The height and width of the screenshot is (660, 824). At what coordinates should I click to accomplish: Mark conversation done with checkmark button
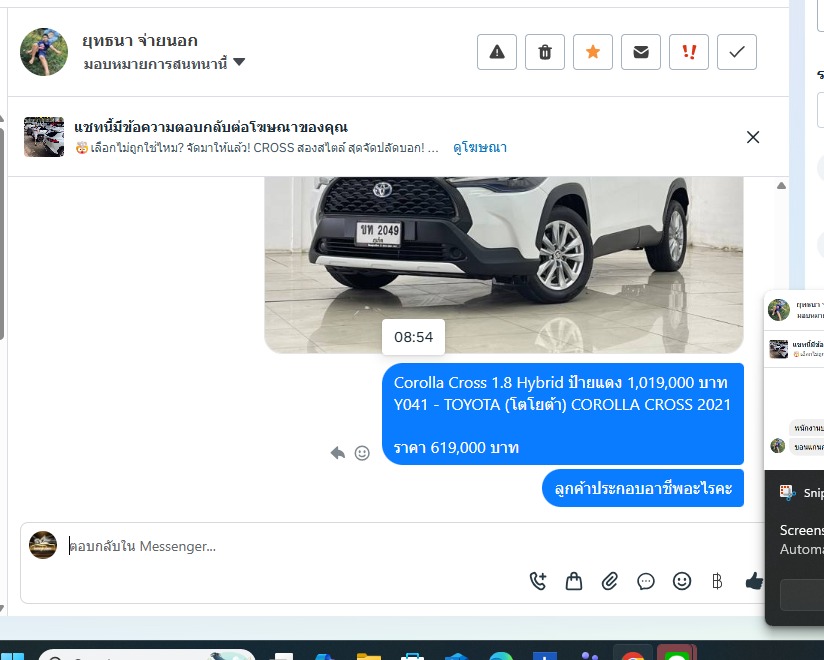point(737,52)
